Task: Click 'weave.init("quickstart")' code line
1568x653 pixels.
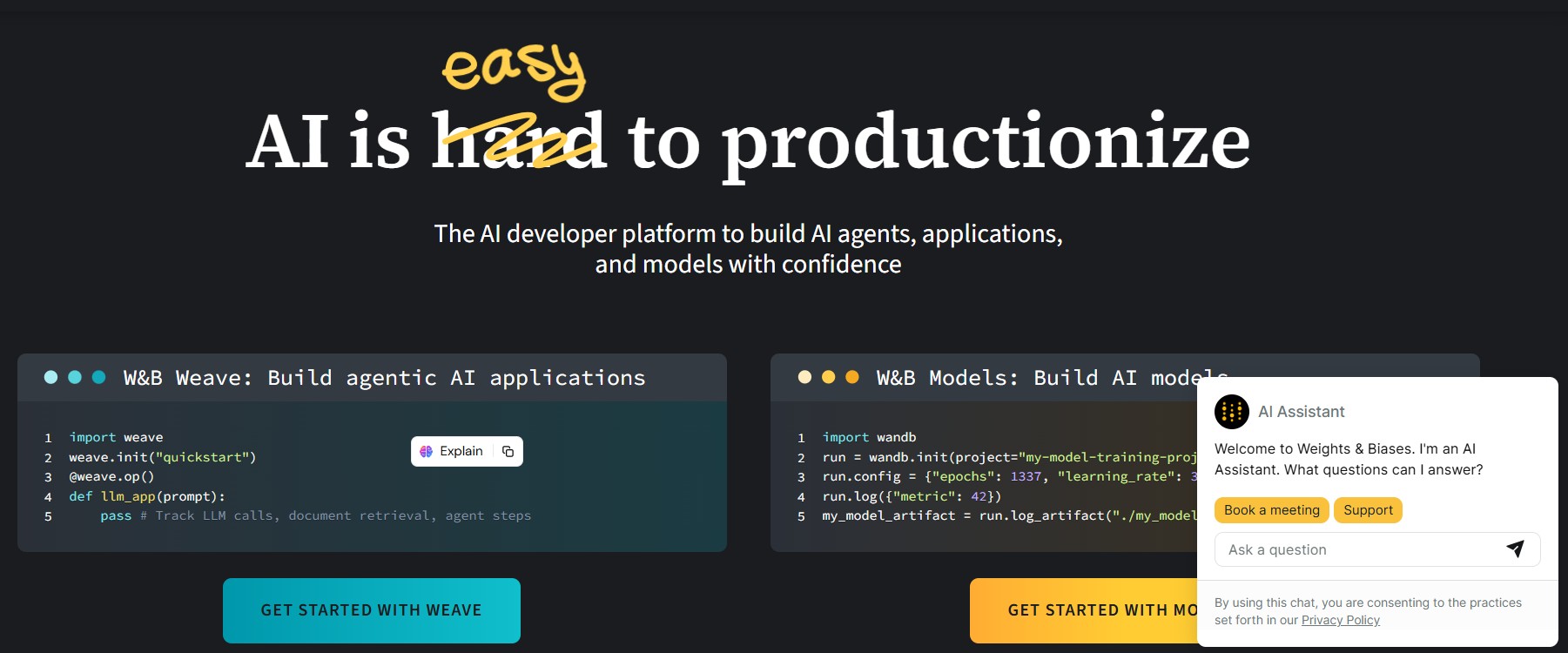Action: tap(162, 457)
